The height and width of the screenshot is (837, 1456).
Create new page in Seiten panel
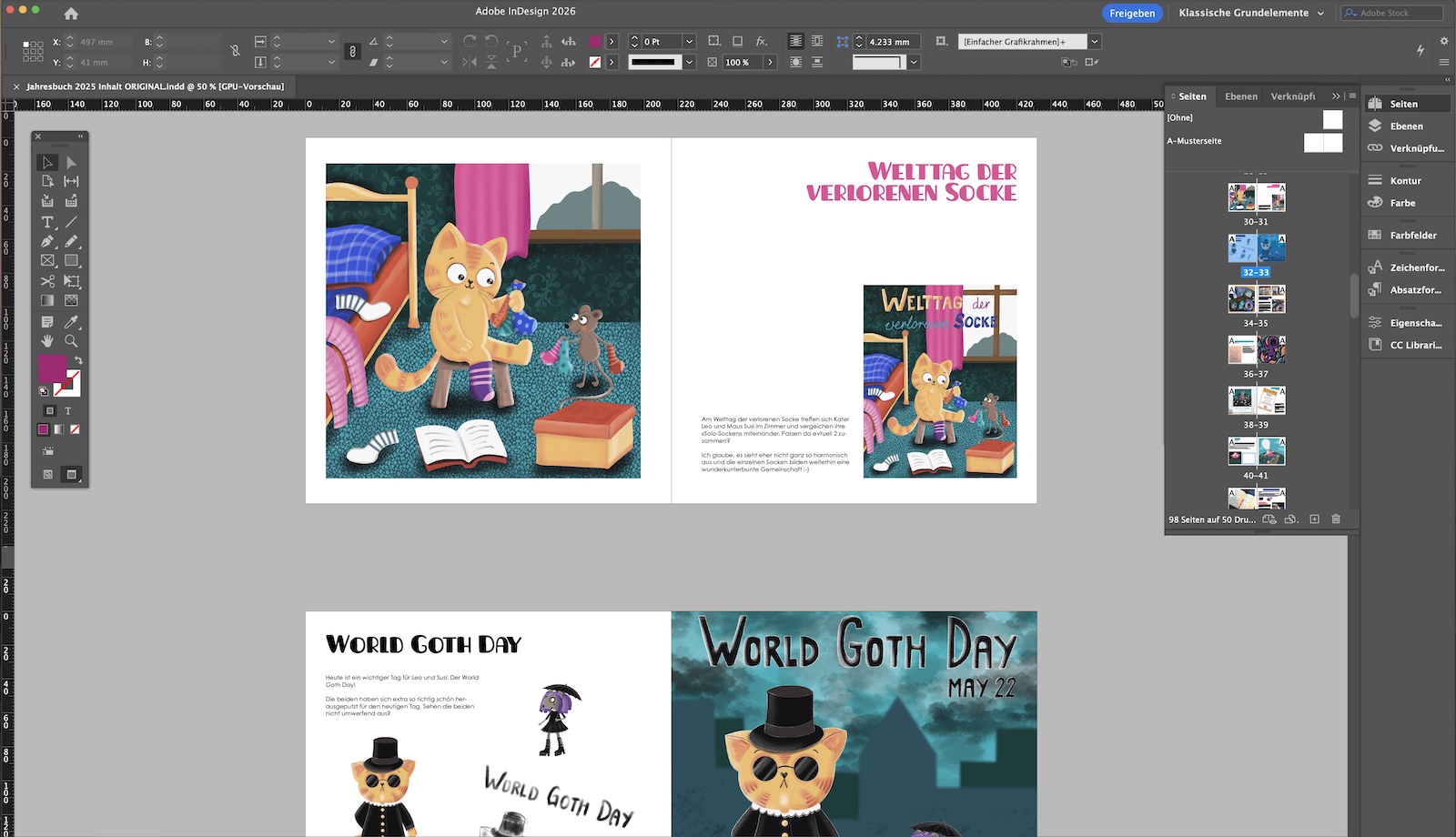pyautogui.click(x=1314, y=519)
